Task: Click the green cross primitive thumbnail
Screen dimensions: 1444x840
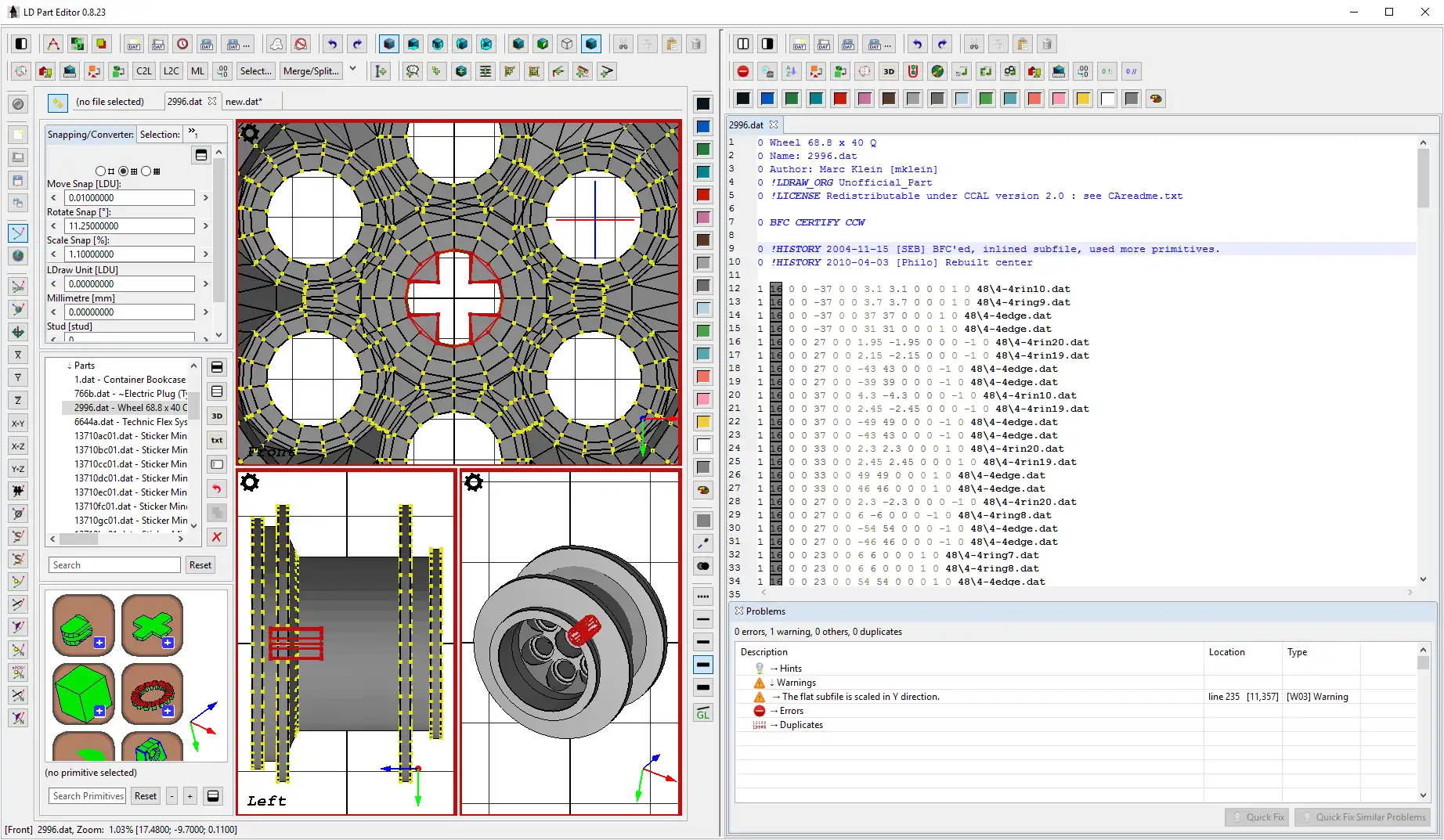Action: click(152, 625)
